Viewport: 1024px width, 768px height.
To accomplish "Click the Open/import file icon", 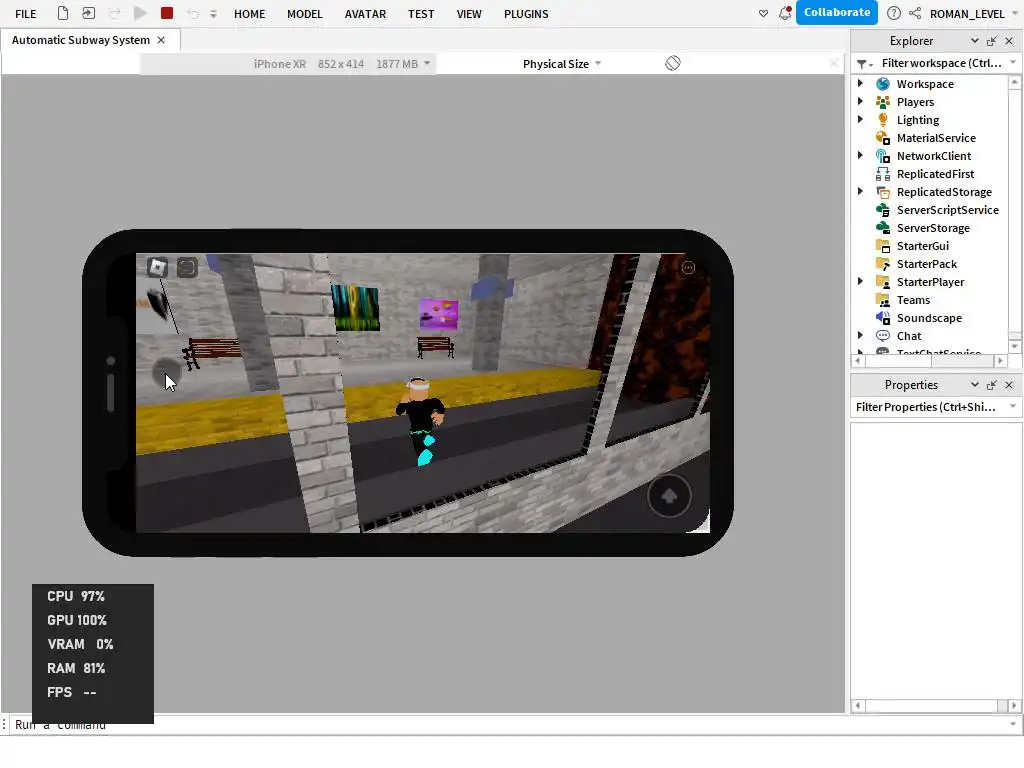I will (x=88, y=13).
